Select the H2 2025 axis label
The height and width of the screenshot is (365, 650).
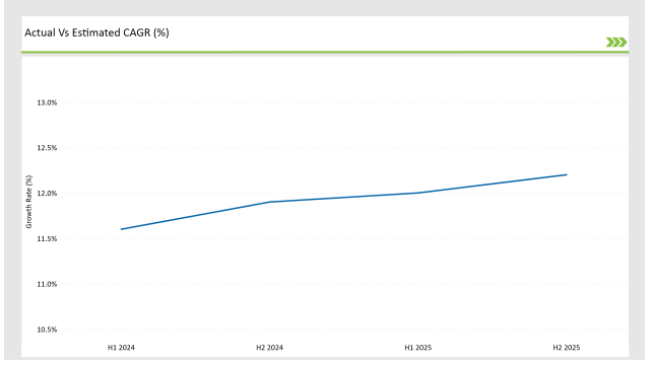coord(566,348)
